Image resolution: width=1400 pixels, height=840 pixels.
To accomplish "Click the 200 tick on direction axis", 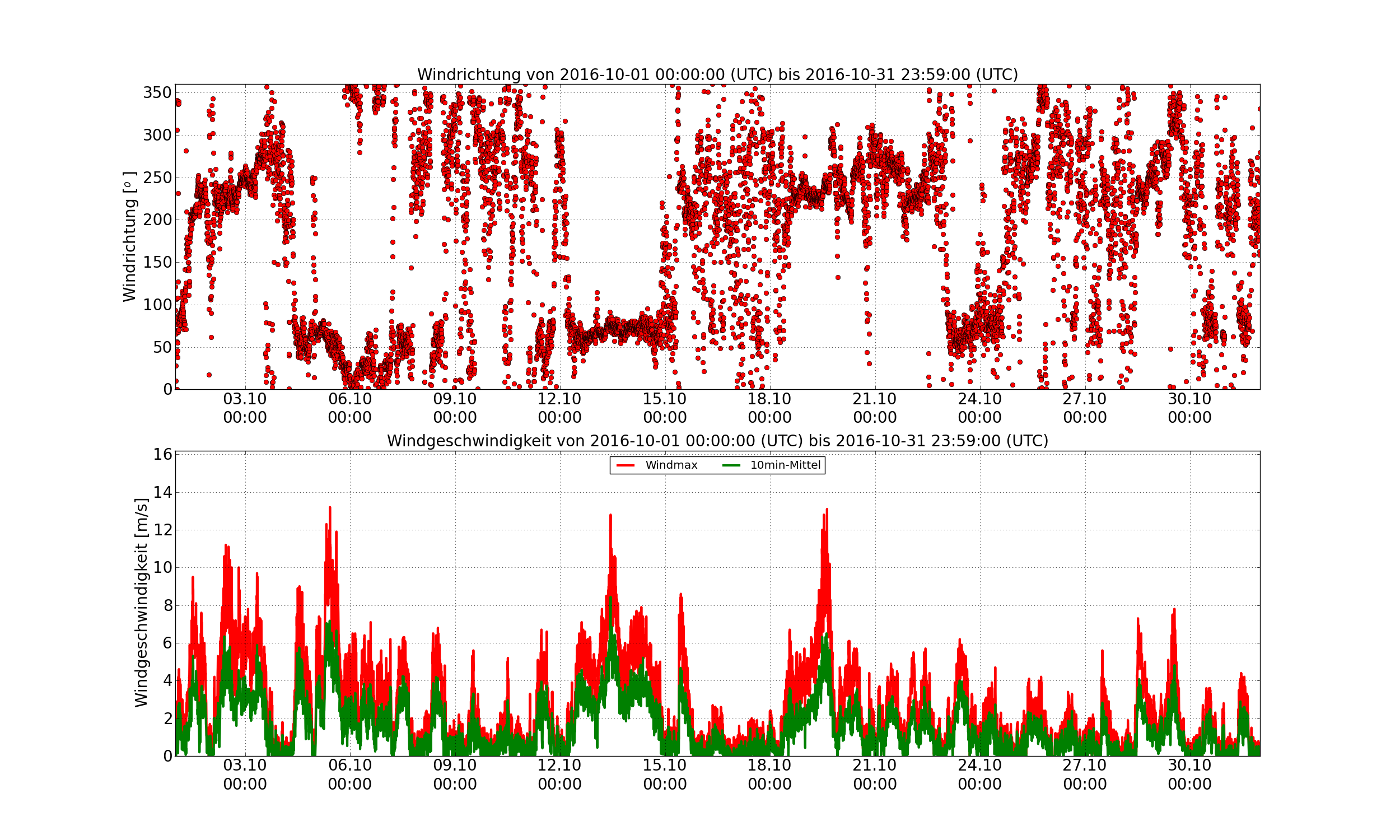I will pyautogui.click(x=157, y=220).
